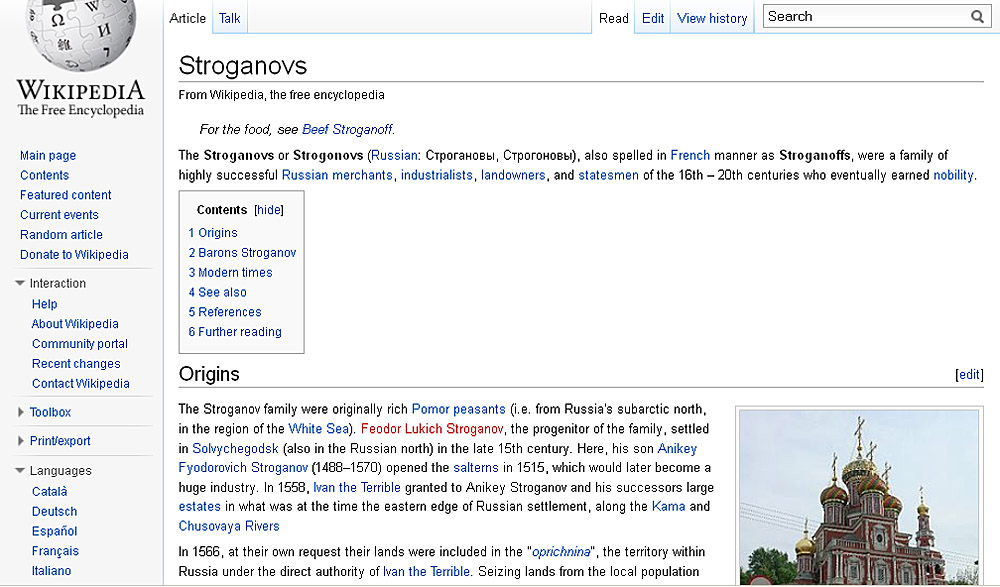Click the Edit tab
Image resolution: width=1000 pixels, height=587 pixels.
652,17
